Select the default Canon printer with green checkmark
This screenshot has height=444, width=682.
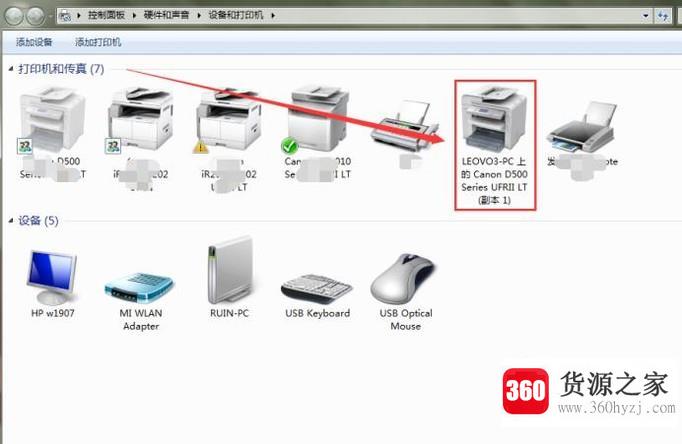[318, 133]
